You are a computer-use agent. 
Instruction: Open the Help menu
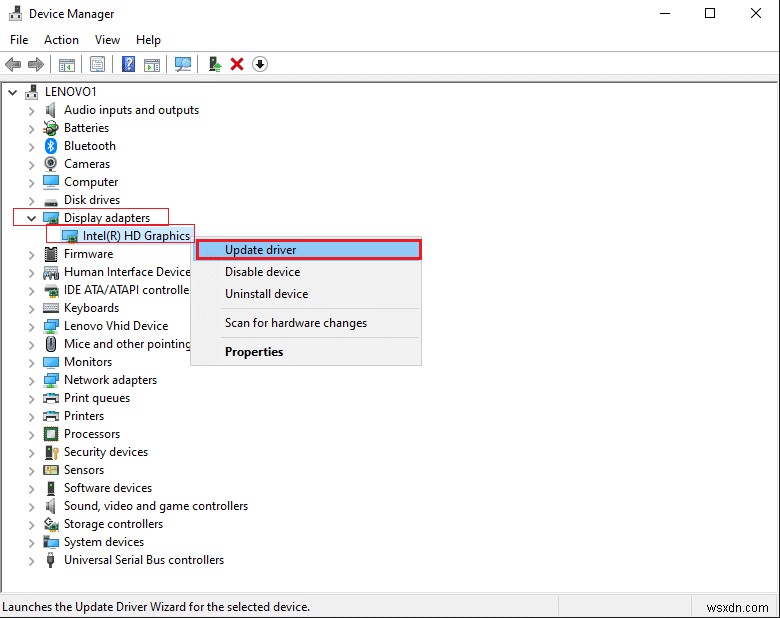pyautogui.click(x=148, y=40)
